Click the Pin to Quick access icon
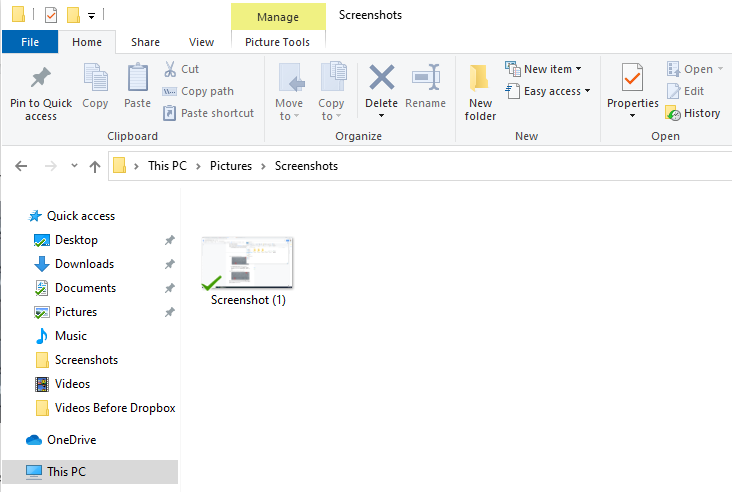This screenshot has width=732, height=492. pos(41,78)
